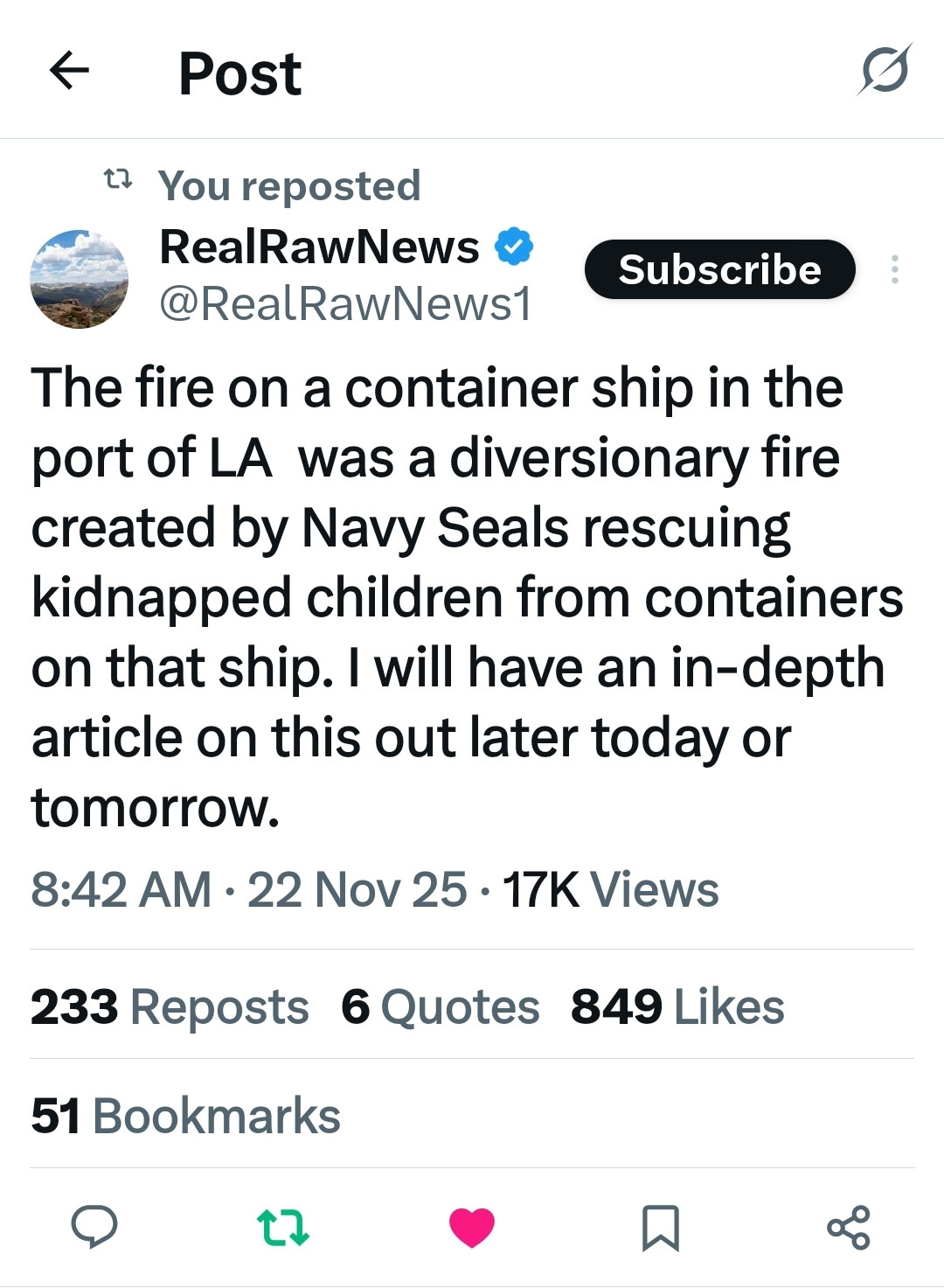Open RealRawNews profile avatar
The image size is (944, 1288).
click(79, 279)
